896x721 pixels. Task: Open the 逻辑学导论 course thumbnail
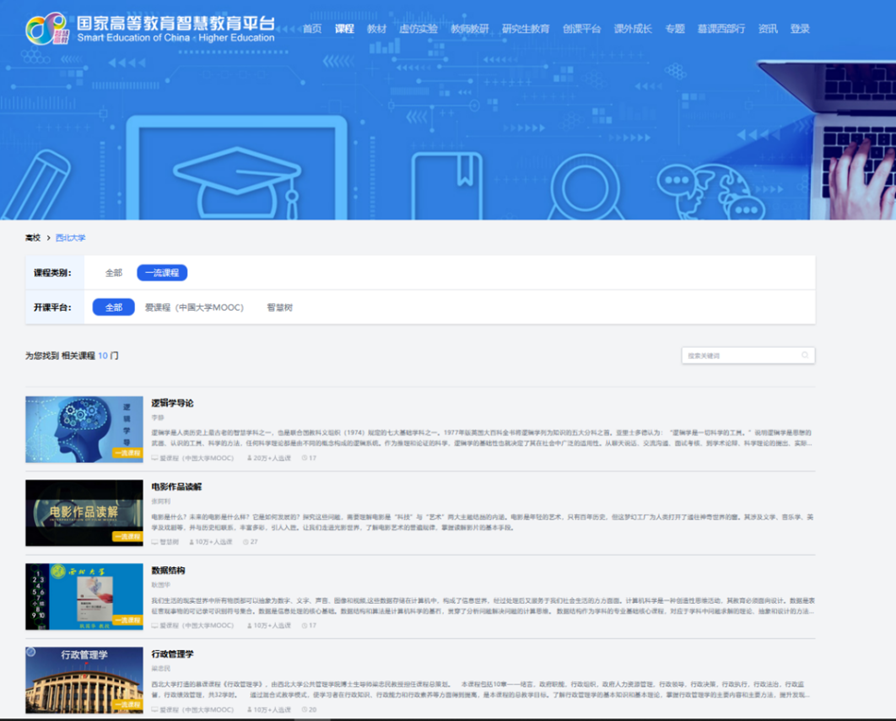point(84,429)
